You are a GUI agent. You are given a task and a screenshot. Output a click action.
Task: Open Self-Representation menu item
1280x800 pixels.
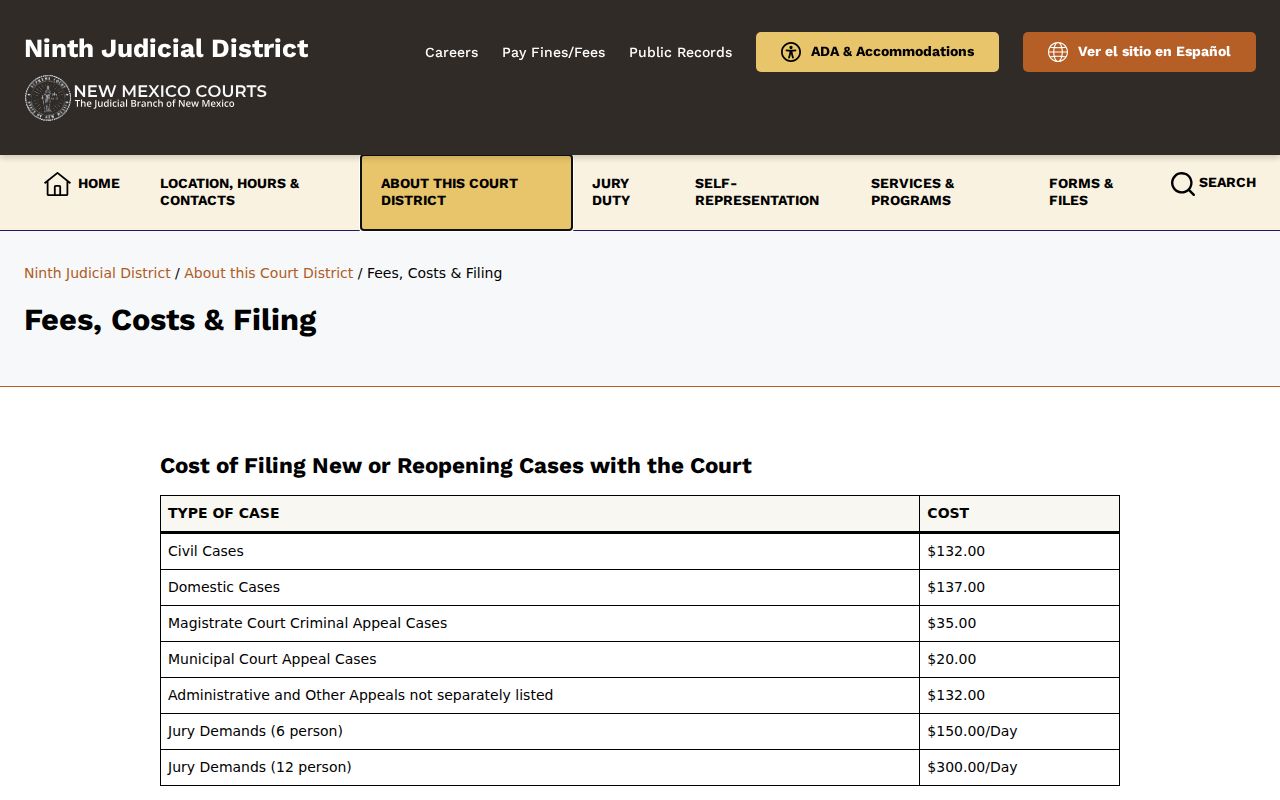[757, 192]
